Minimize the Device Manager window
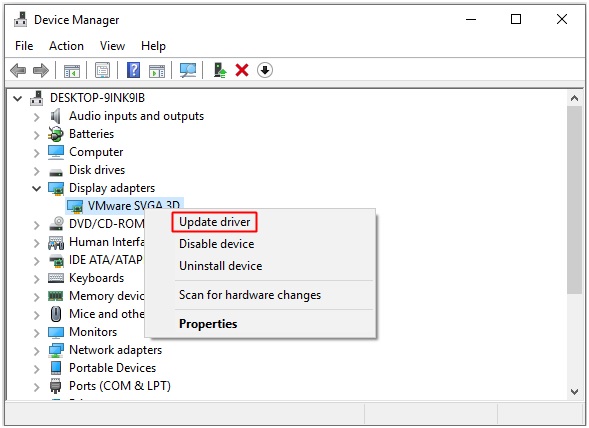Screen dimensions: 589x428 [471, 19]
